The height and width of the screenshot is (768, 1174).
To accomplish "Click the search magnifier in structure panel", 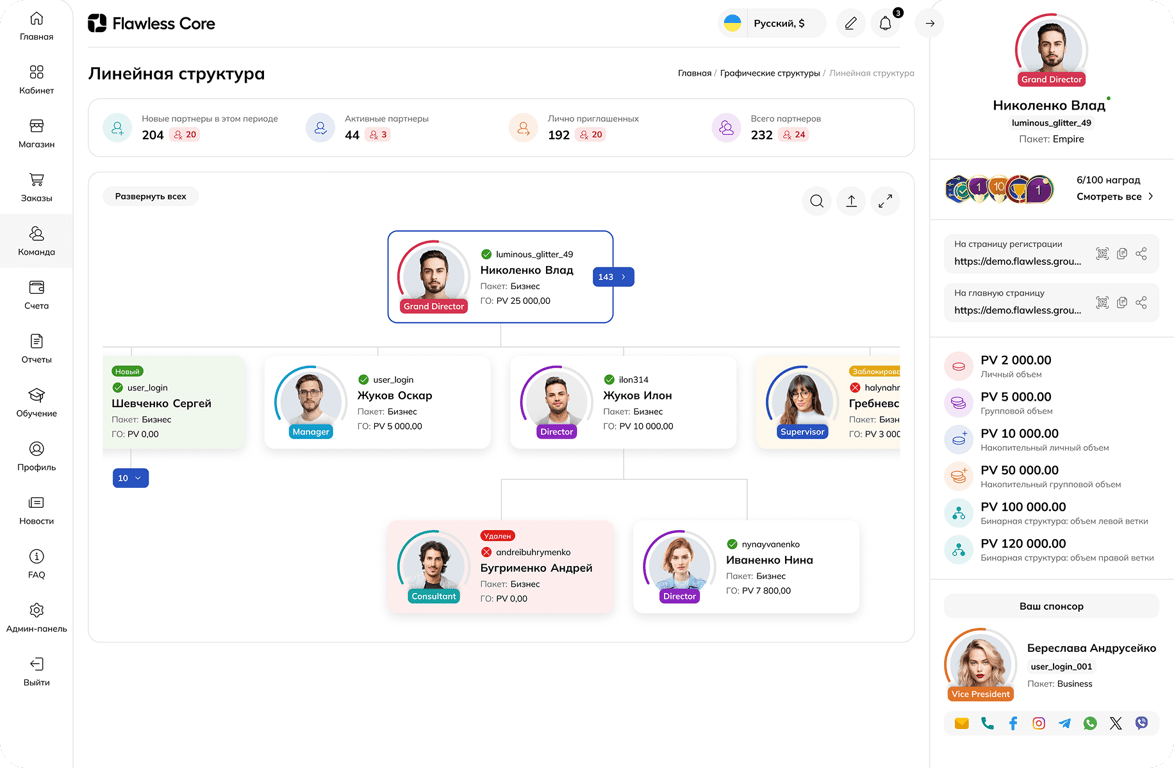I will 817,201.
